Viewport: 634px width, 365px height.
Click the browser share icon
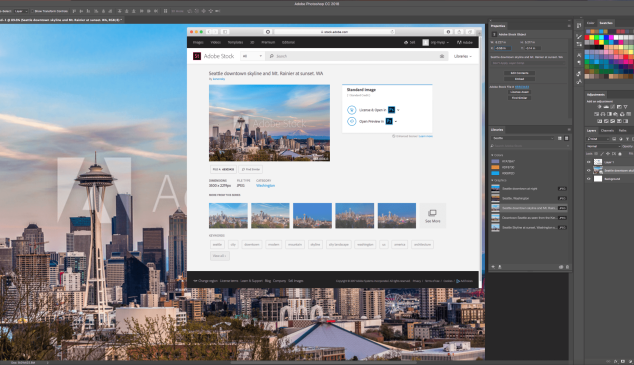click(459, 32)
